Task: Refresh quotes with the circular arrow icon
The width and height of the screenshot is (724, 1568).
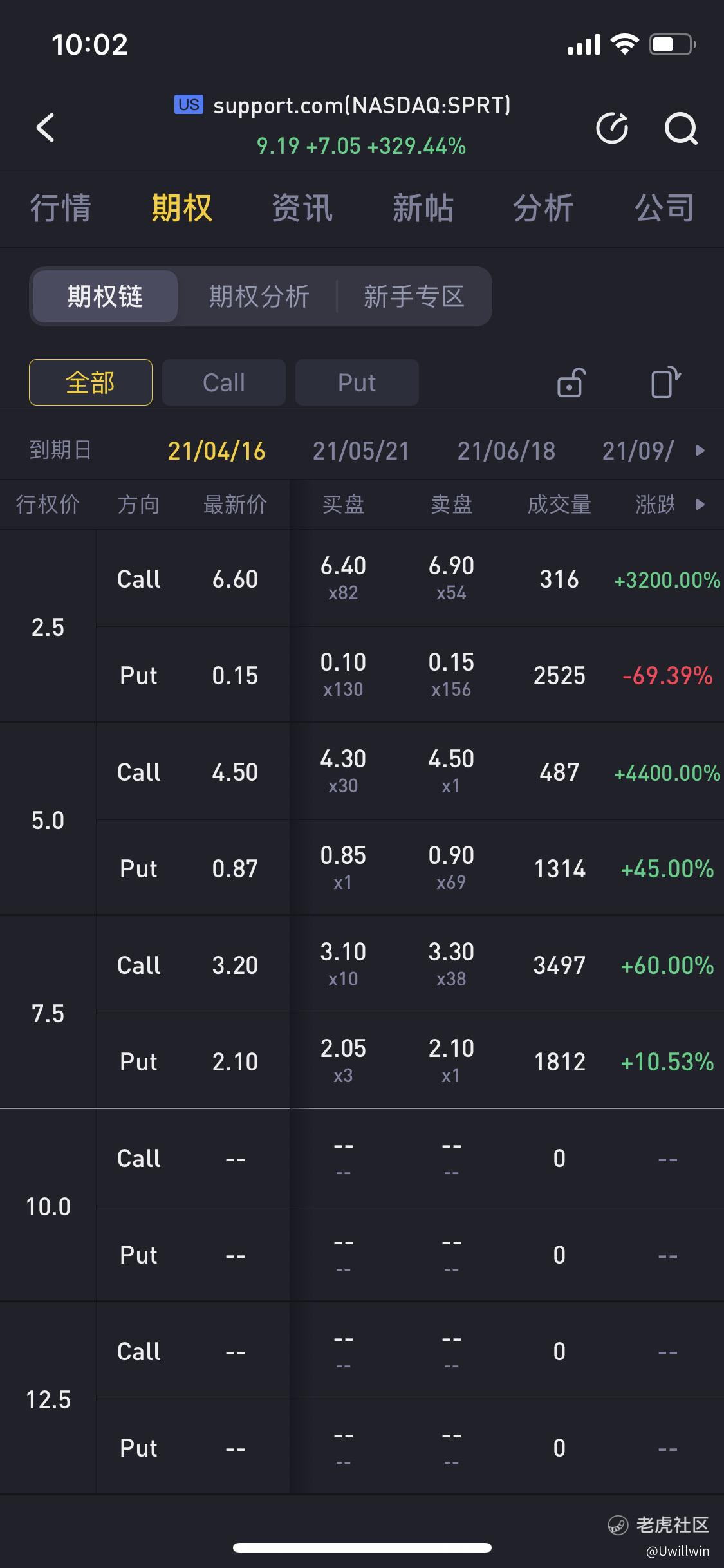Action: 612,127
